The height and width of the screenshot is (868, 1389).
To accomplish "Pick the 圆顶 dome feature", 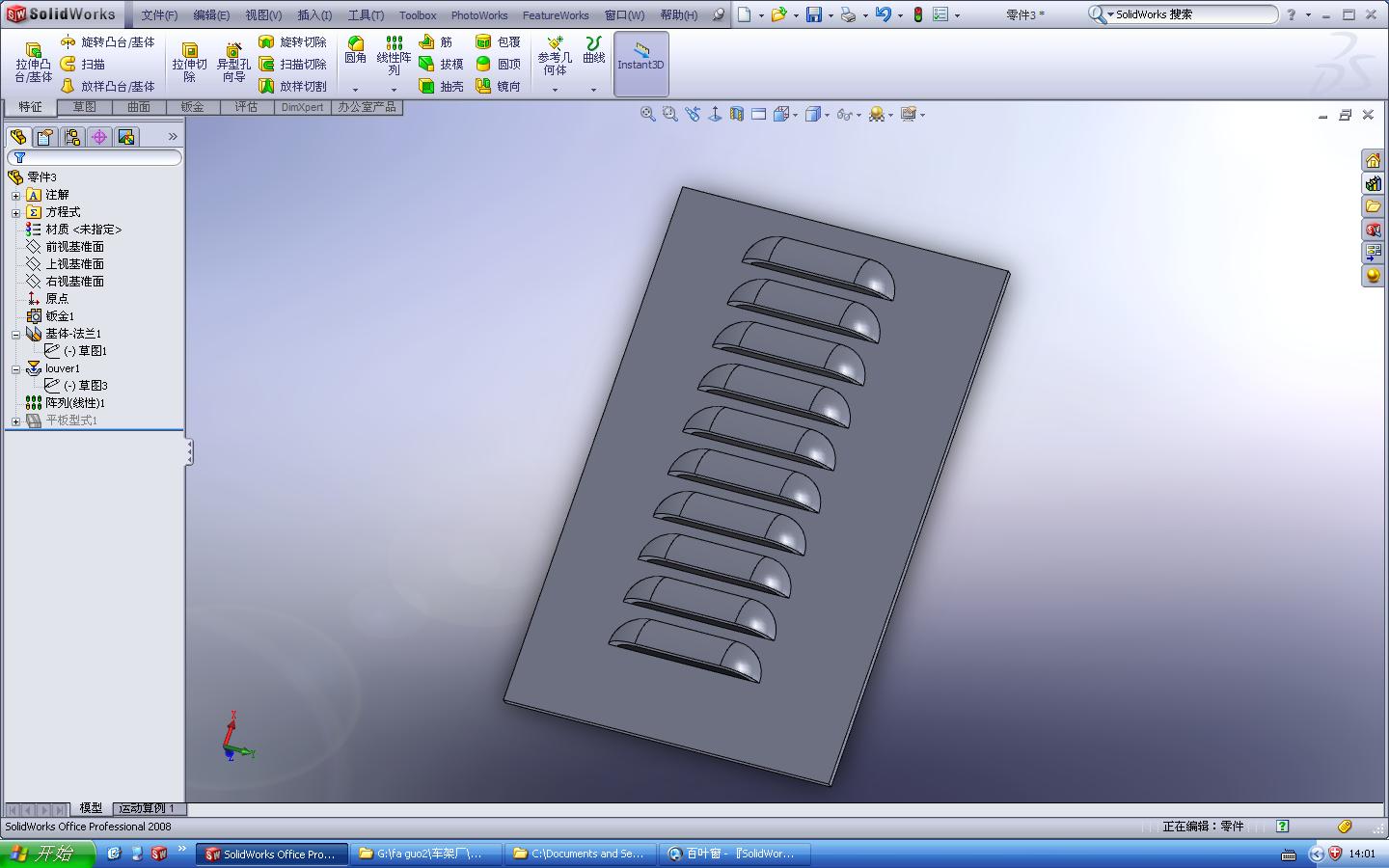I will [x=498, y=65].
